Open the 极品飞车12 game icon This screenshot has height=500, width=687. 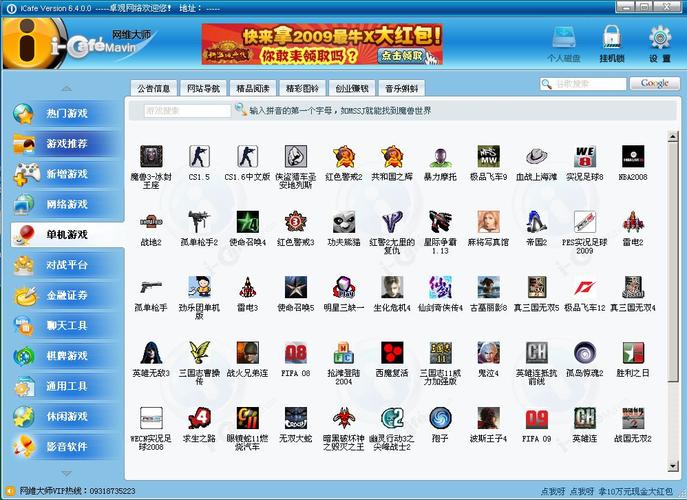click(x=585, y=287)
